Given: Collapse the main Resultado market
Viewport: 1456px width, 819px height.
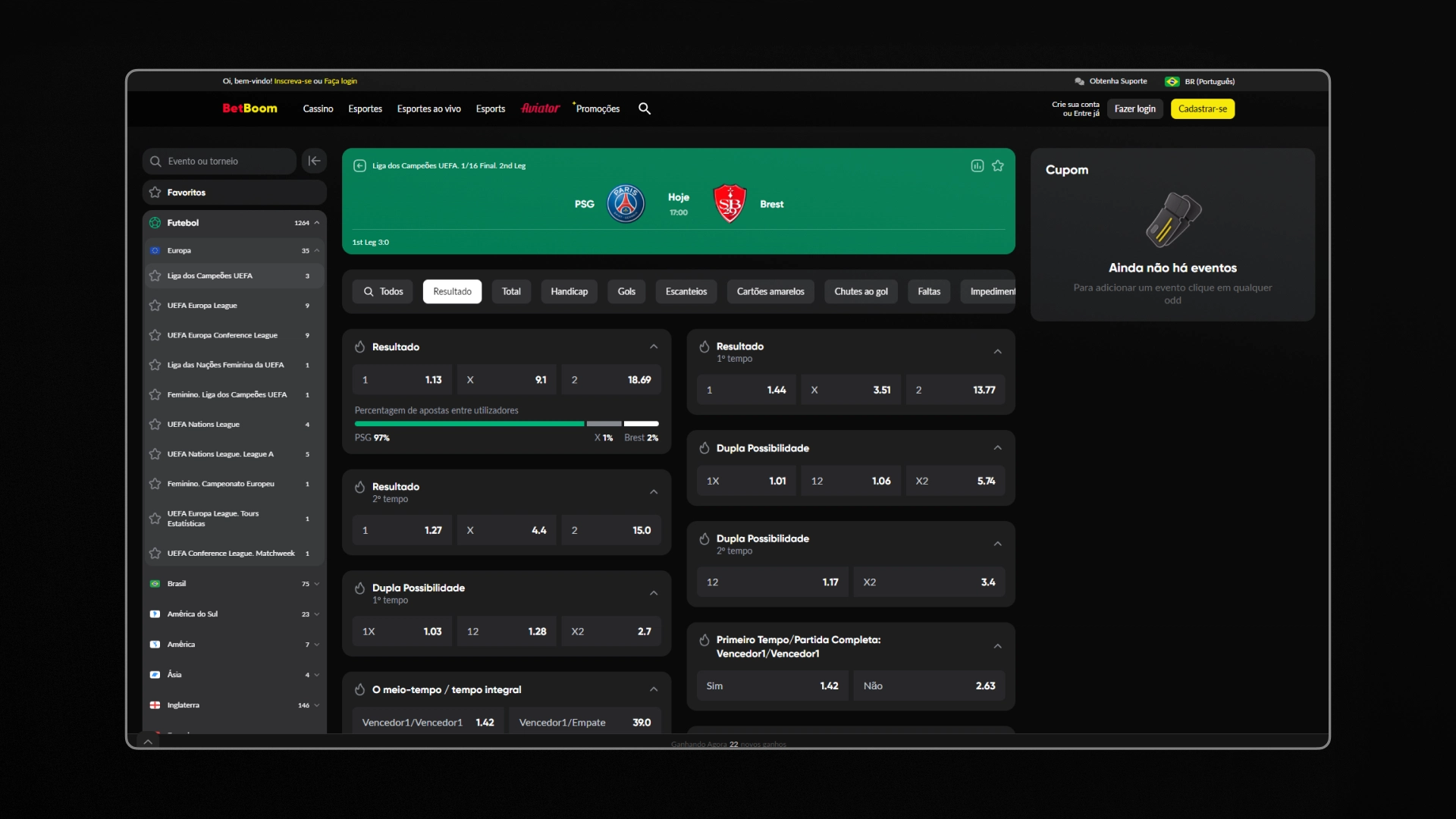Looking at the screenshot, I should click(654, 347).
